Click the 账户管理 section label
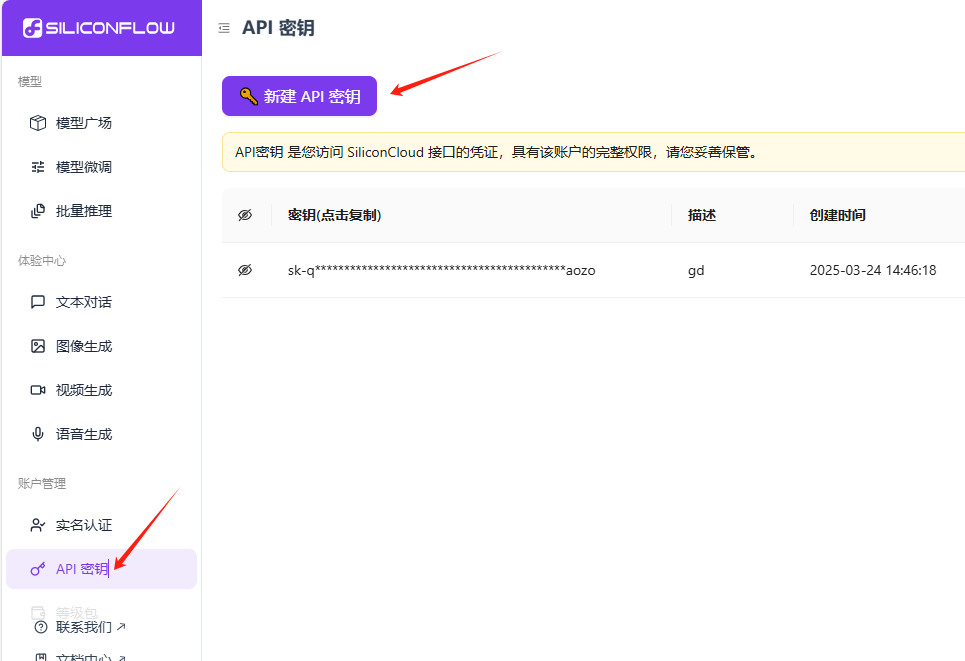The image size is (965, 661). [x=42, y=483]
